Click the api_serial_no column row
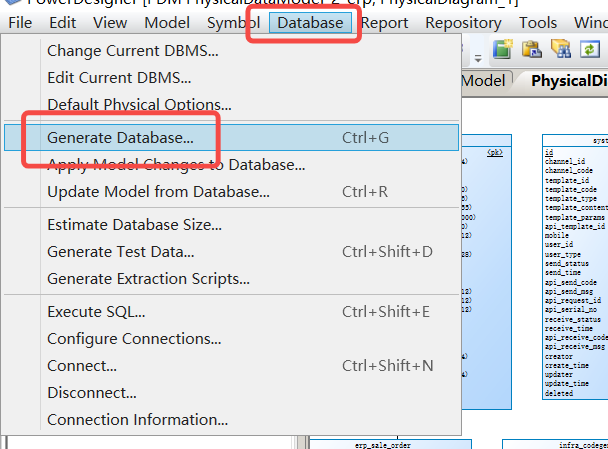Viewport: 608px width, 449px height. (x=570, y=310)
